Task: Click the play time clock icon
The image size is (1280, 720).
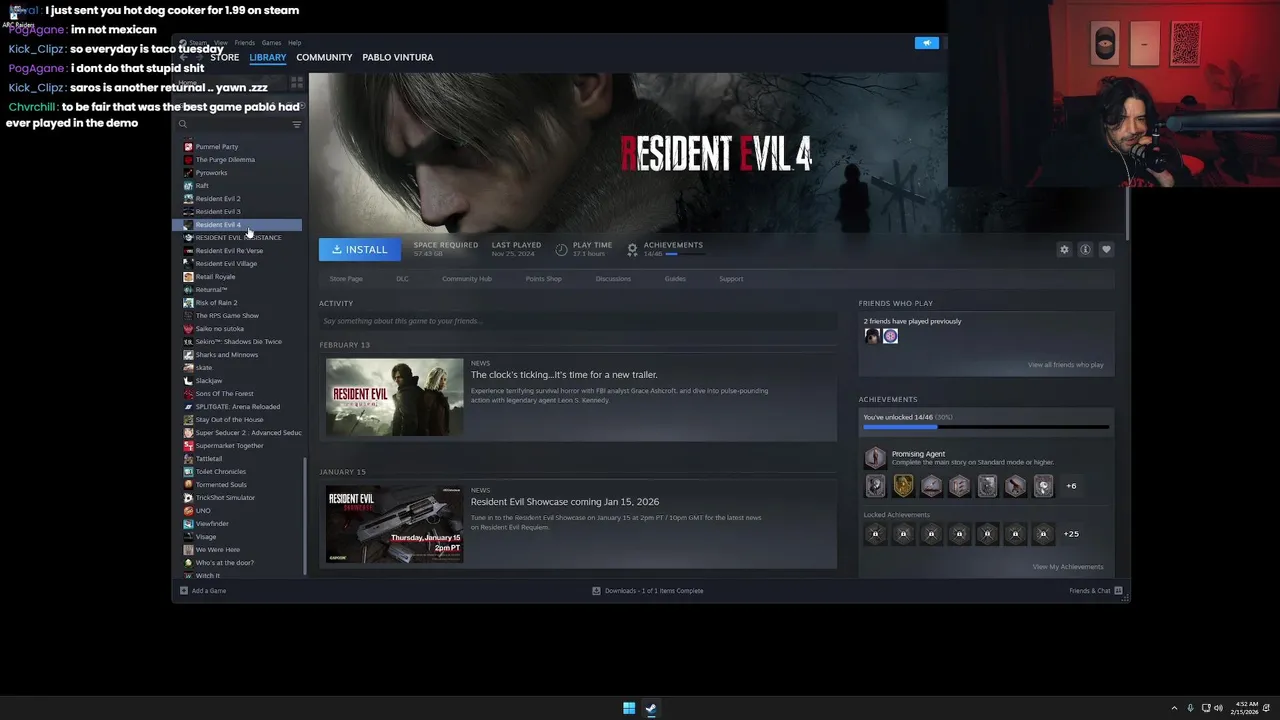Action: 561,249
